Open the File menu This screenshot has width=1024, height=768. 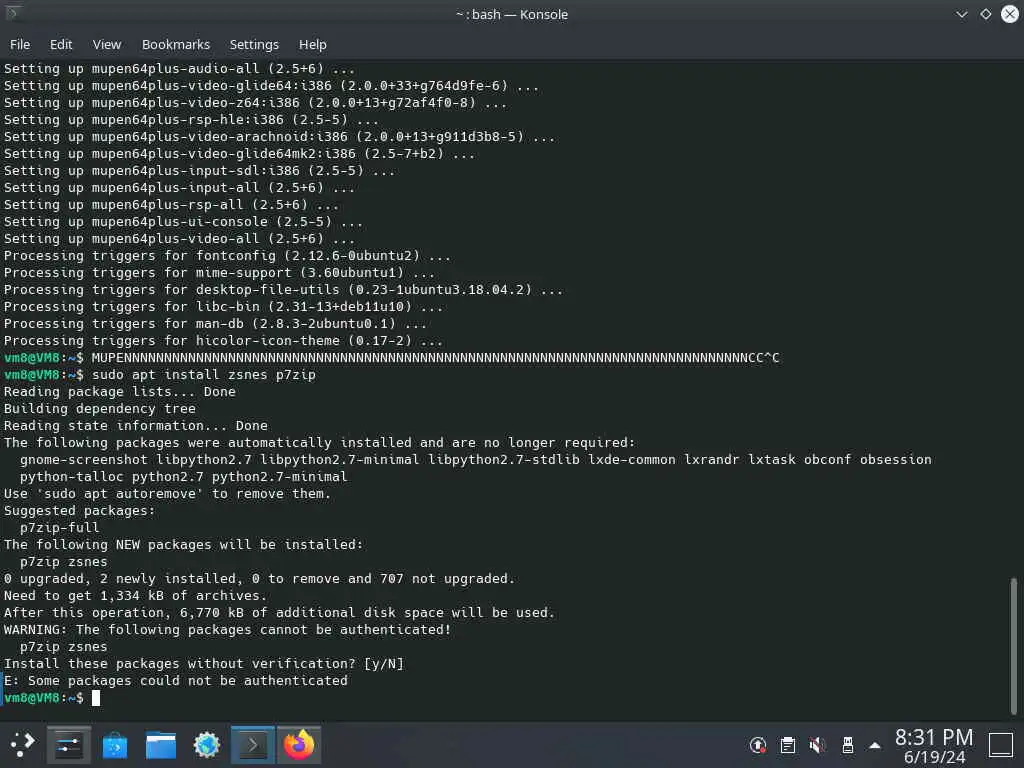20,44
